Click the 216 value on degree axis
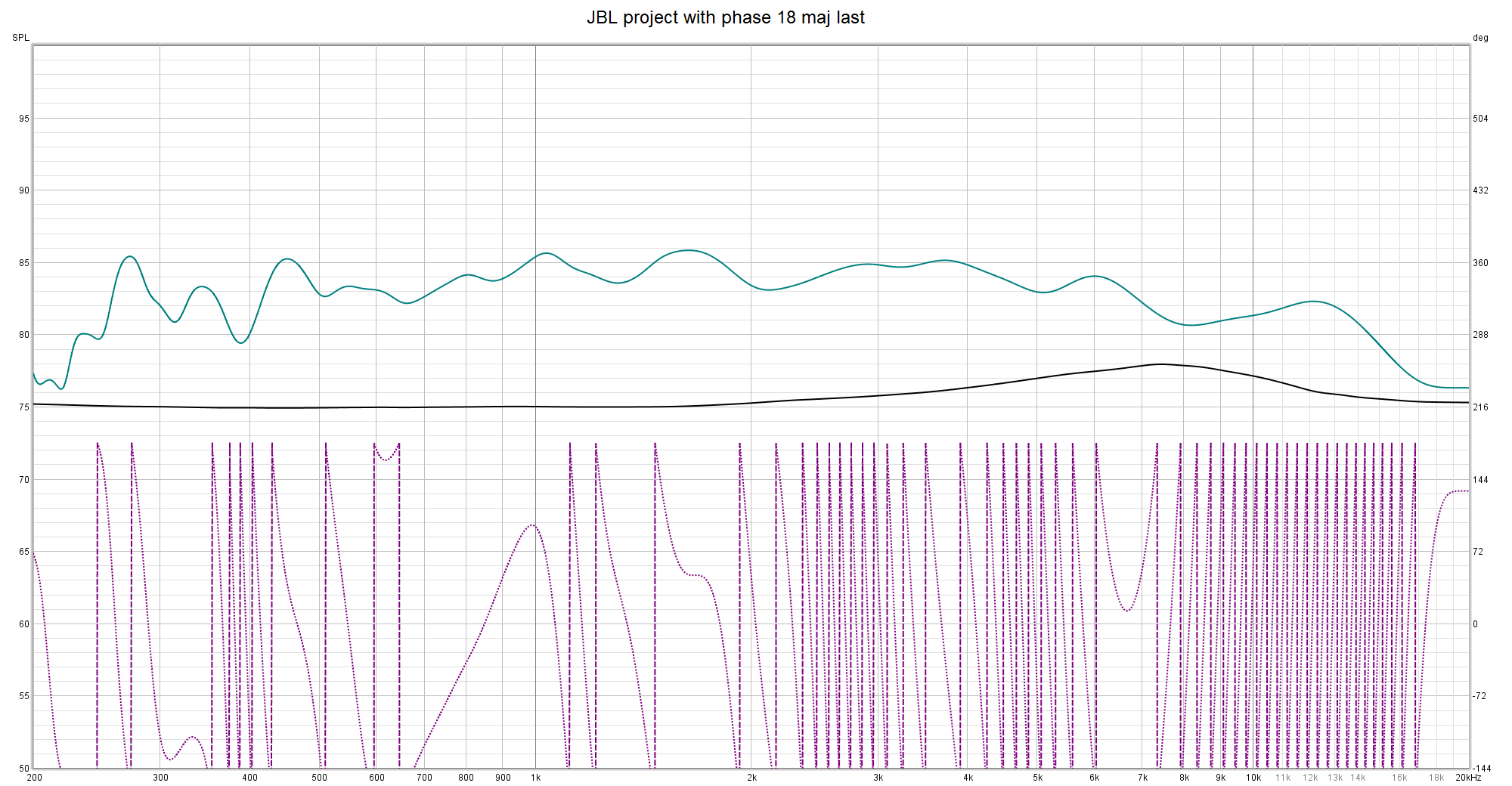This screenshot has width=1512, height=786. (x=1480, y=407)
